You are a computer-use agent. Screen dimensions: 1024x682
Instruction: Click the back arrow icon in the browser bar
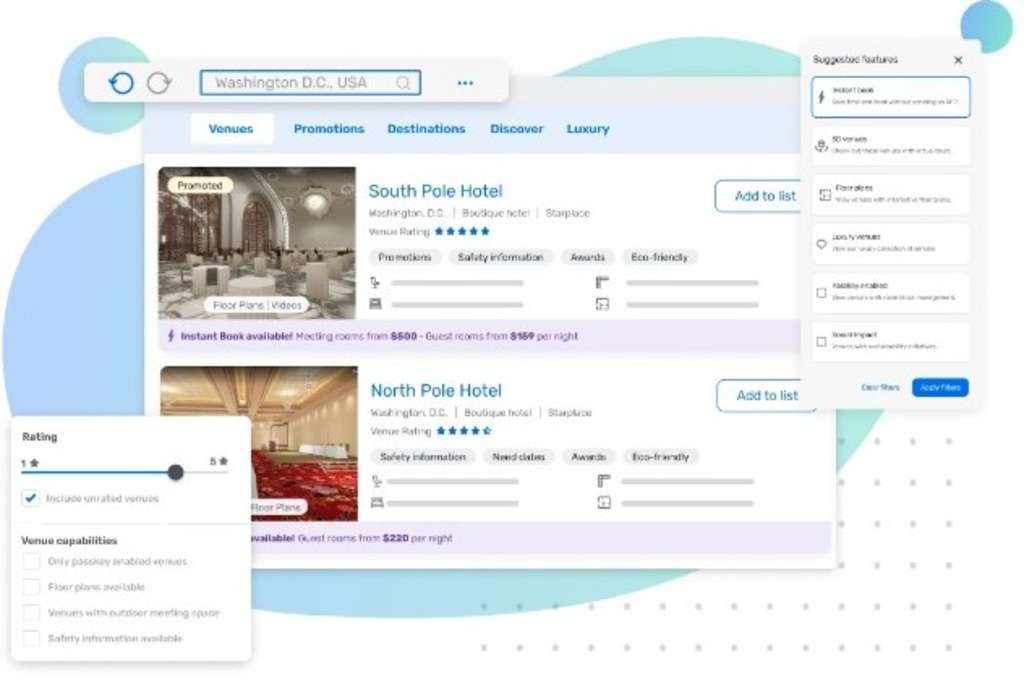121,83
